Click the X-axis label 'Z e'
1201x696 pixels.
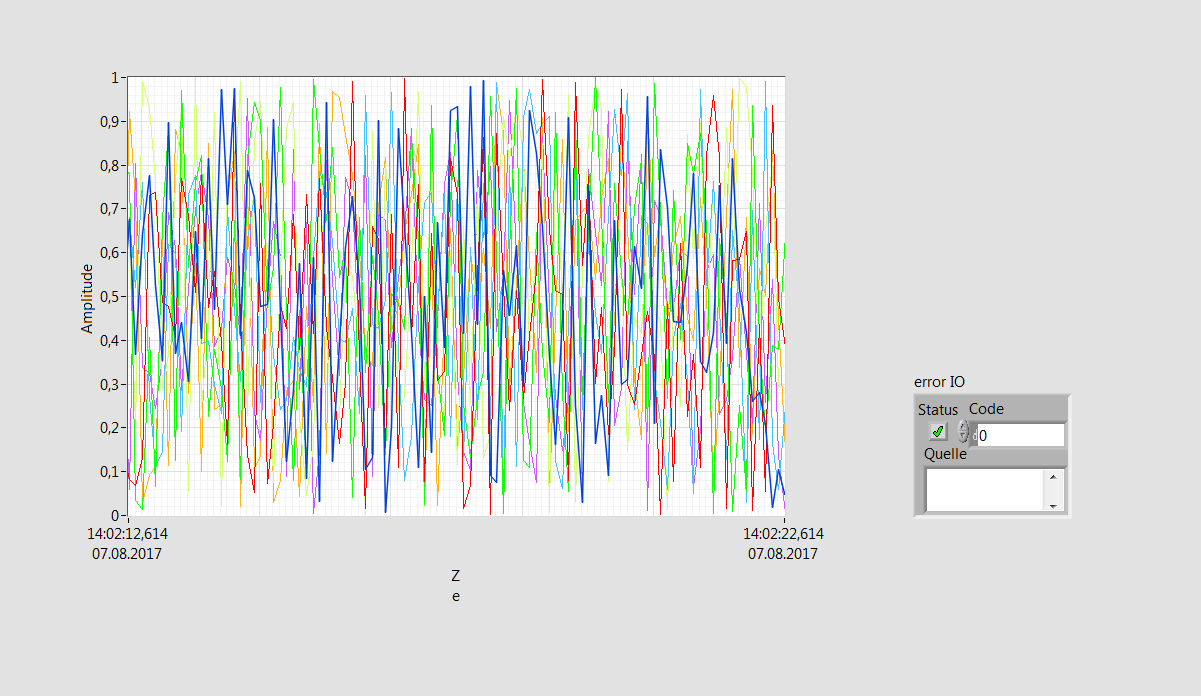(456, 586)
